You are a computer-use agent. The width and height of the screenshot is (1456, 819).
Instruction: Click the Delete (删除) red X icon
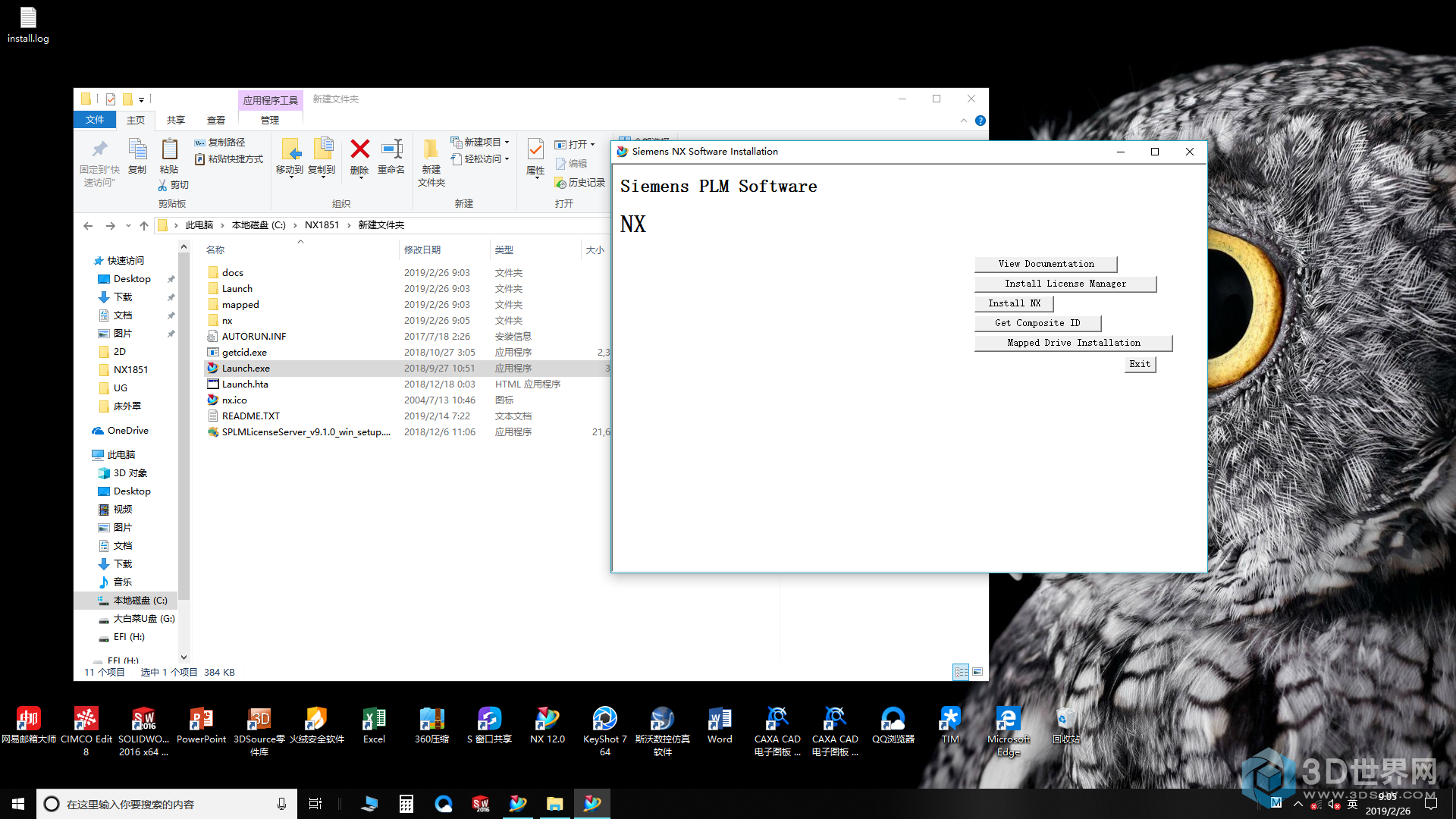tap(359, 149)
